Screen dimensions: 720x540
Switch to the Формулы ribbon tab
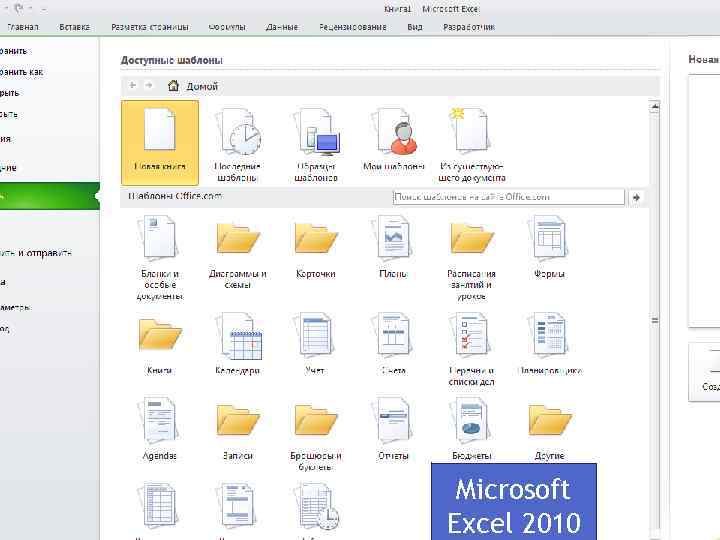pyautogui.click(x=227, y=27)
